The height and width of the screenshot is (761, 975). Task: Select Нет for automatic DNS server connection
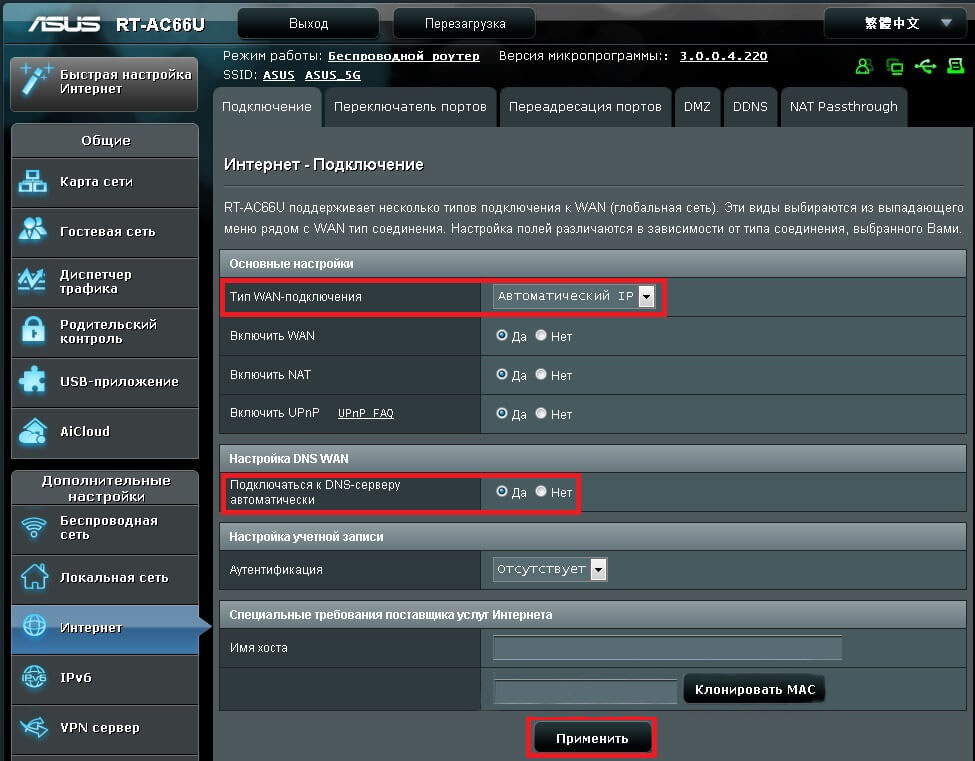(x=541, y=491)
